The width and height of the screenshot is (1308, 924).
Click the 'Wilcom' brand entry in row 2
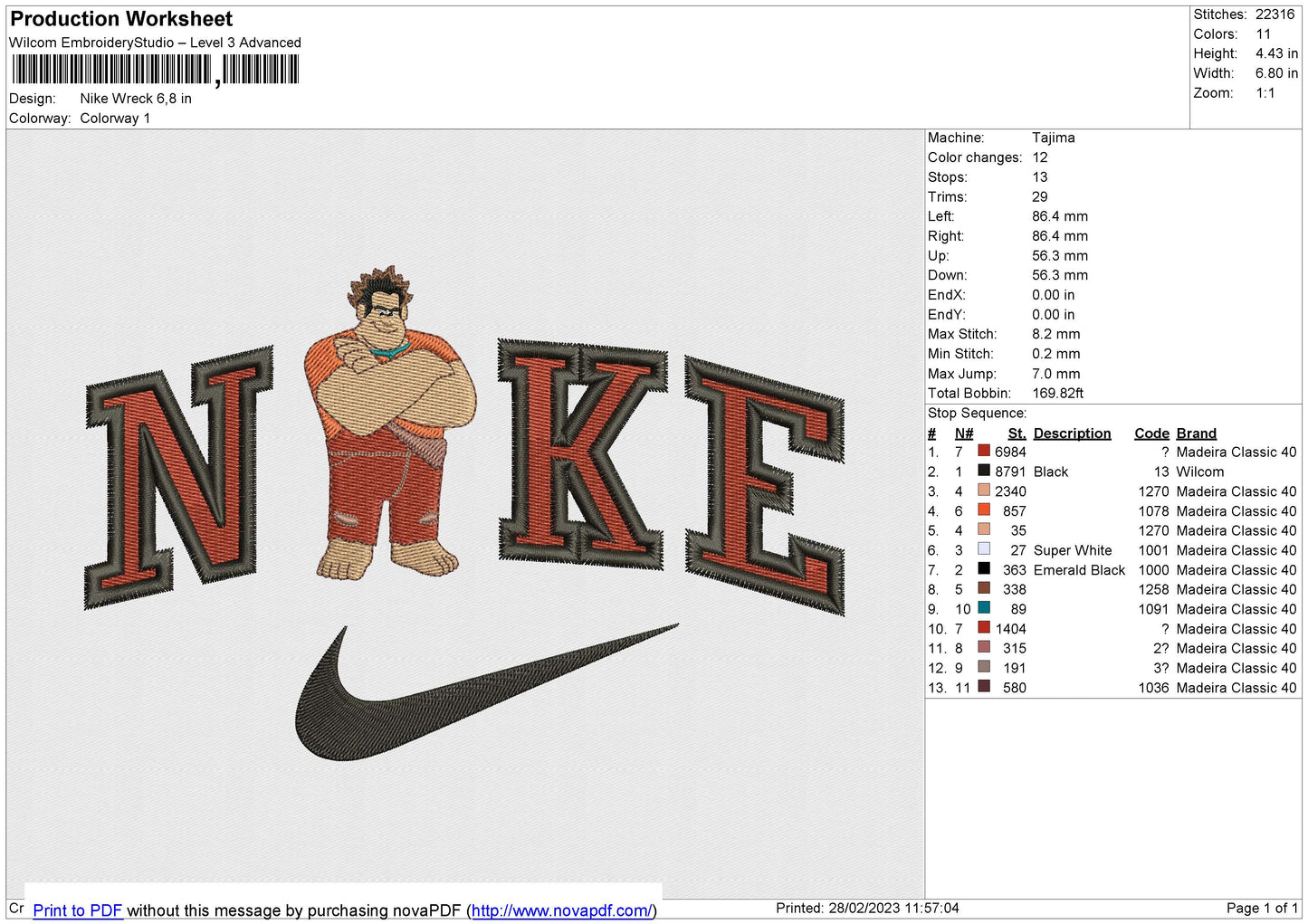(x=1200, y=472)
